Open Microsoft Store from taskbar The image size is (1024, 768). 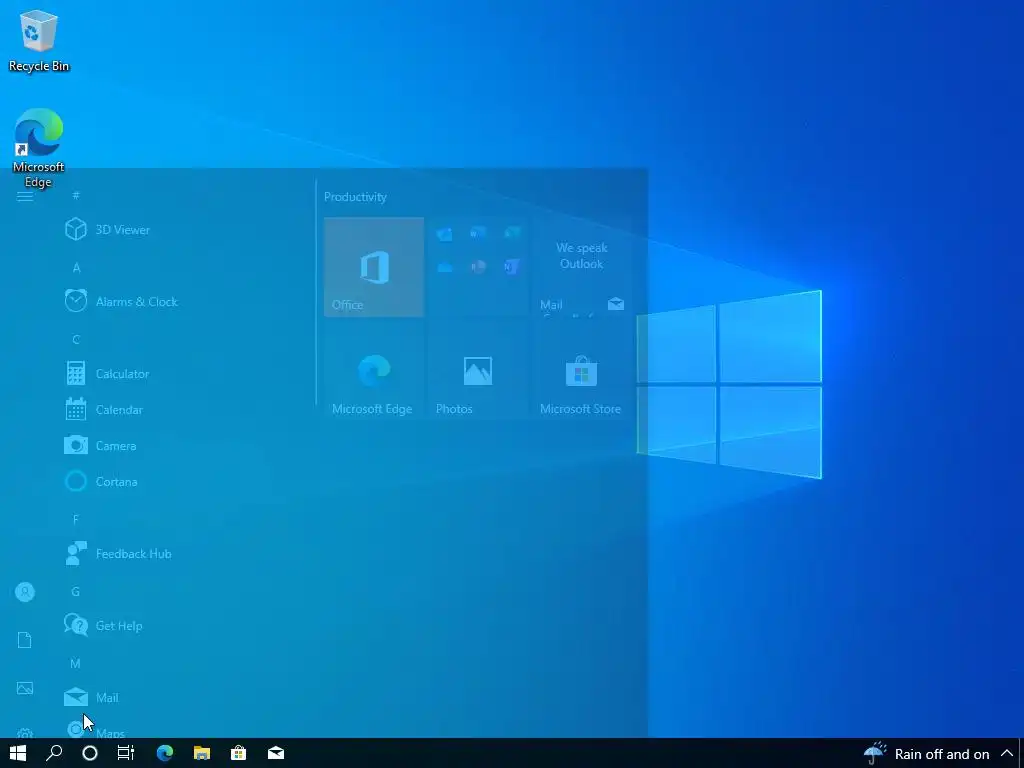[x=239, y=753]
